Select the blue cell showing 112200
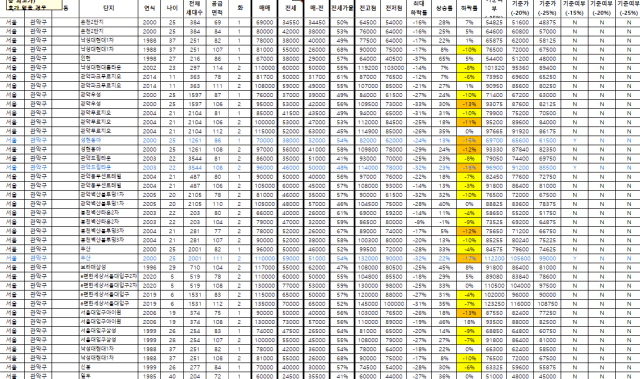640x379 pixels. pyautogui.click(x=494, y=258)
